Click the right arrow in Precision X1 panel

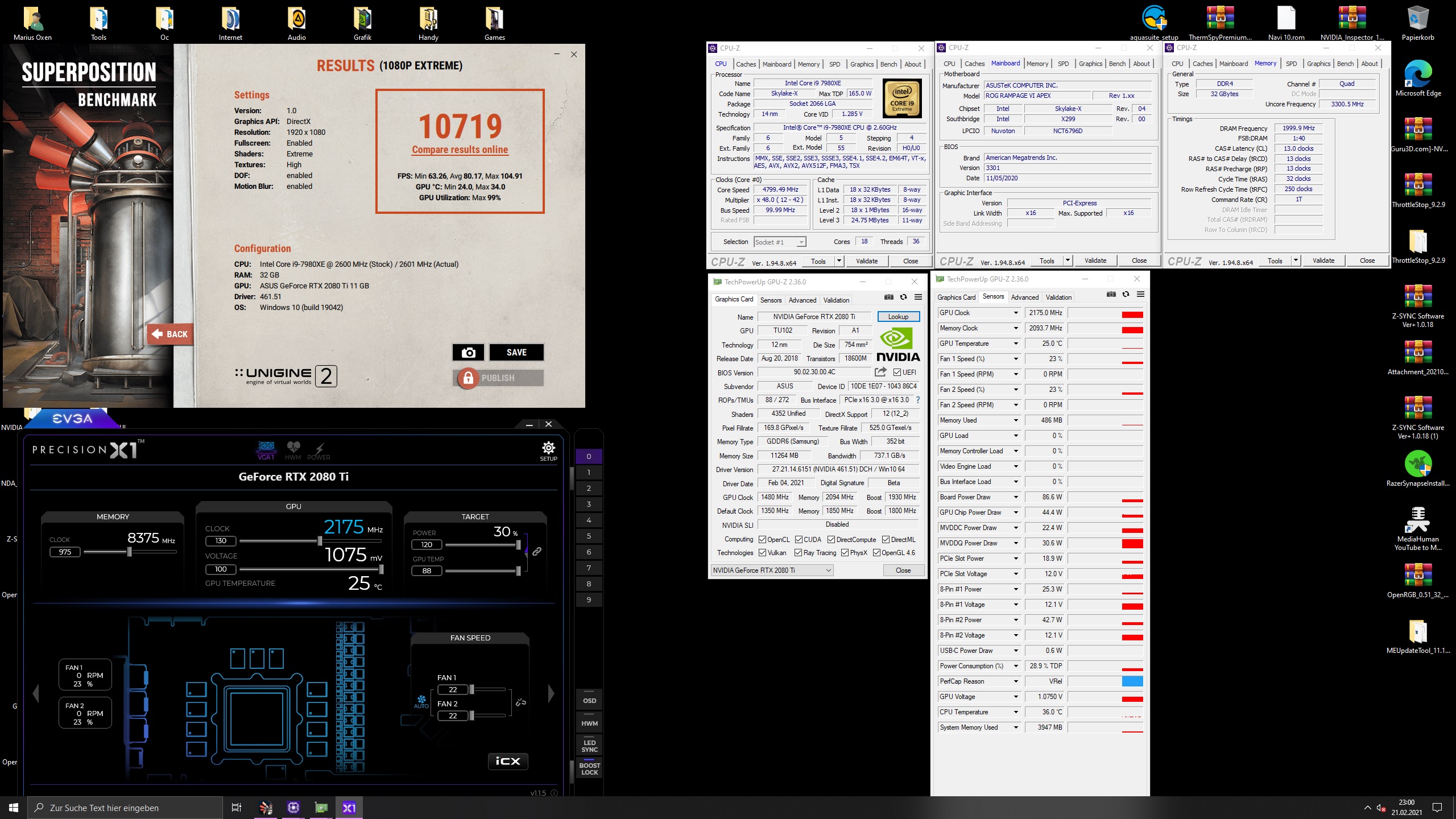coord(551,693)
